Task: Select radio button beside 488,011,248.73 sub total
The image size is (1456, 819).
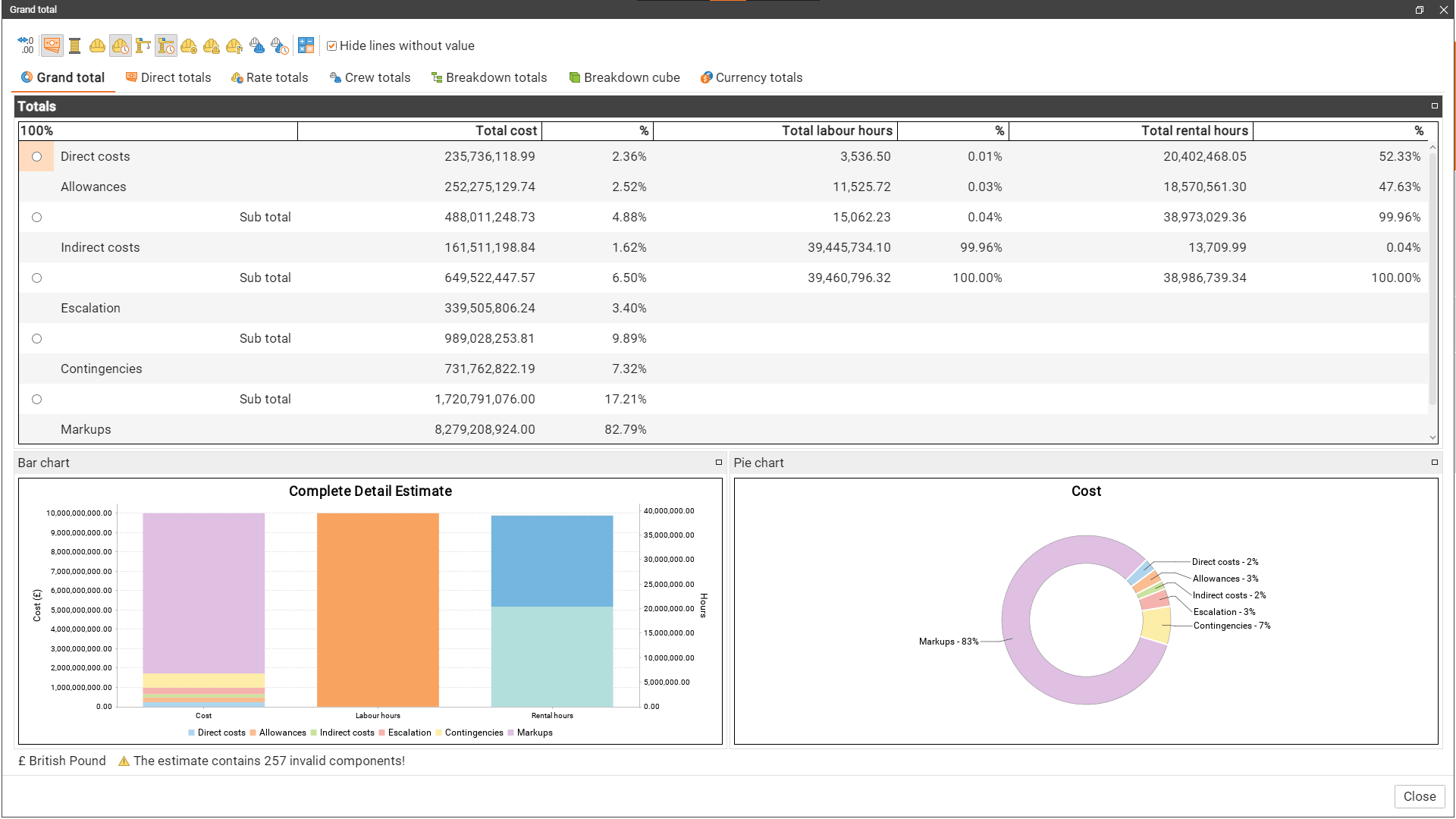Action: coord(36,217)
